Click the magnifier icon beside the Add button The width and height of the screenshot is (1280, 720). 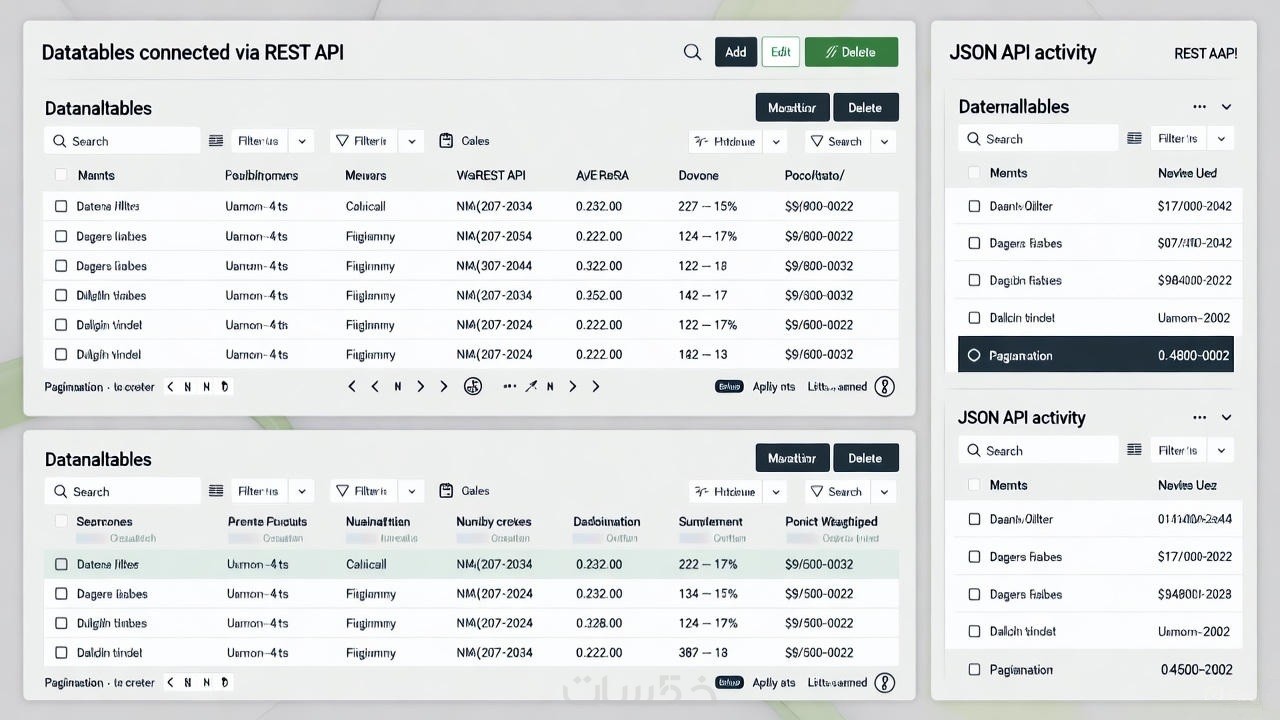pos(692,52)
